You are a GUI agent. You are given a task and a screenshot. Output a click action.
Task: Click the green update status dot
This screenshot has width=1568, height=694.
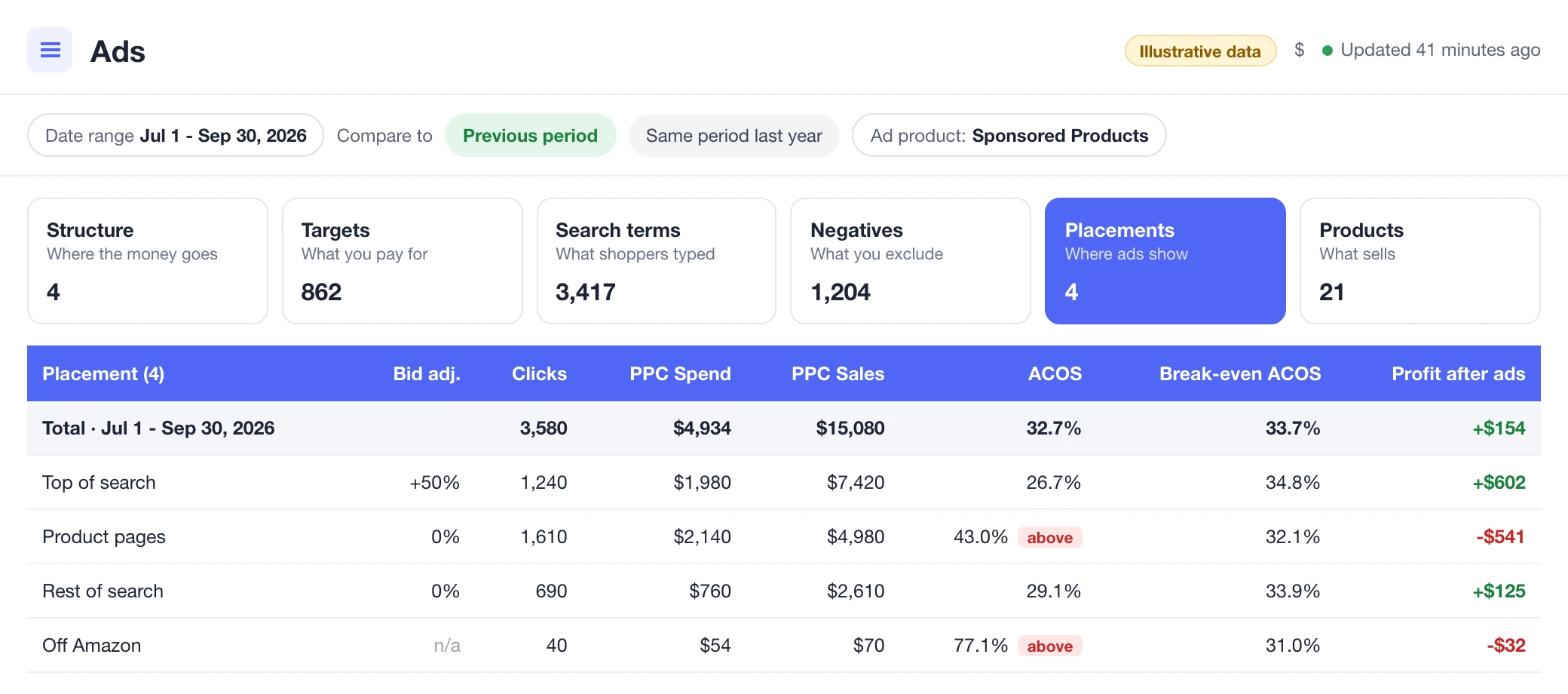[1328, 51]
